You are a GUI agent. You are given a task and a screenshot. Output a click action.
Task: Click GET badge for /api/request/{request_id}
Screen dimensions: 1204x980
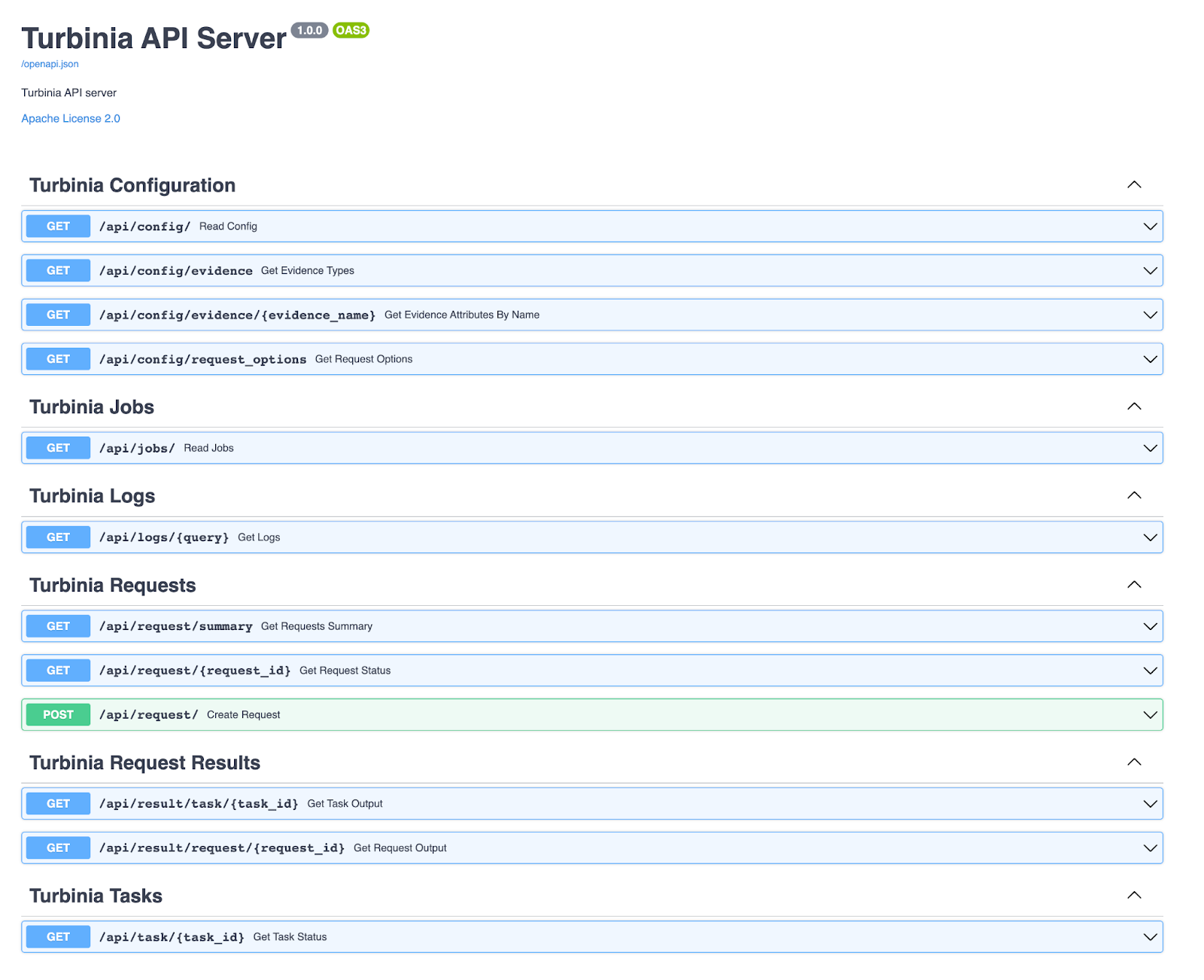[x=58, y=671]
